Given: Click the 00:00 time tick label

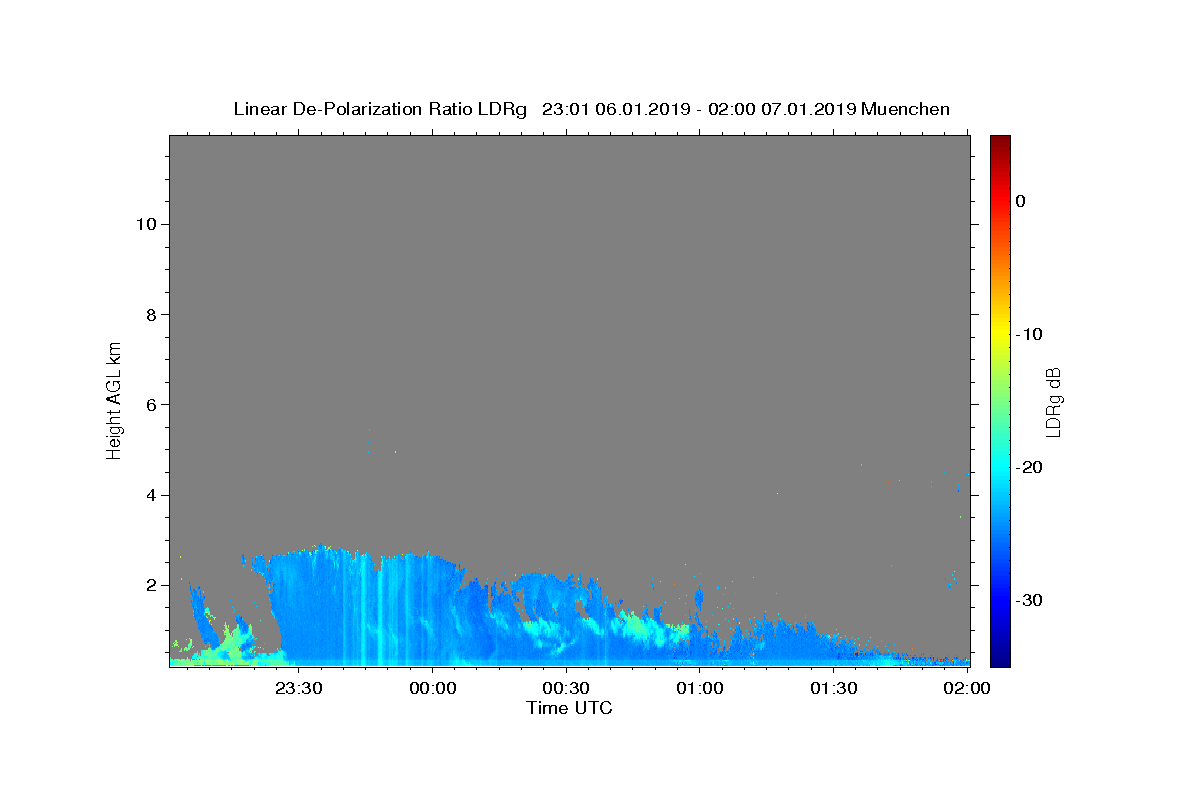Looking at the screenshot, I should 433,688.
